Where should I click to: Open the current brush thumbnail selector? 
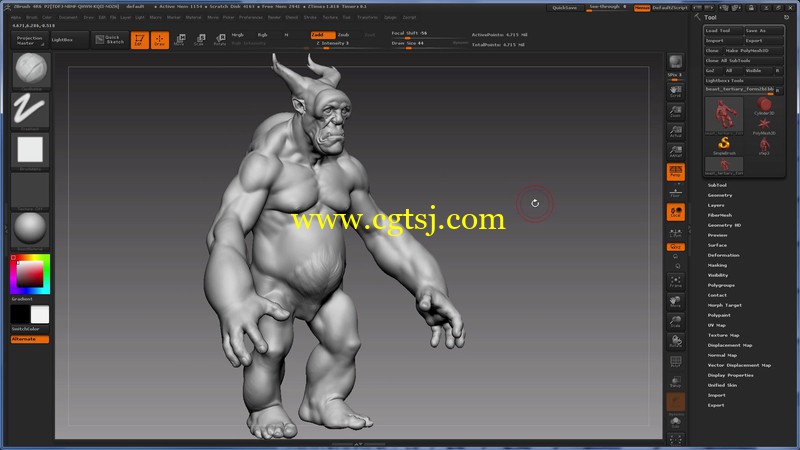point(31,69)
